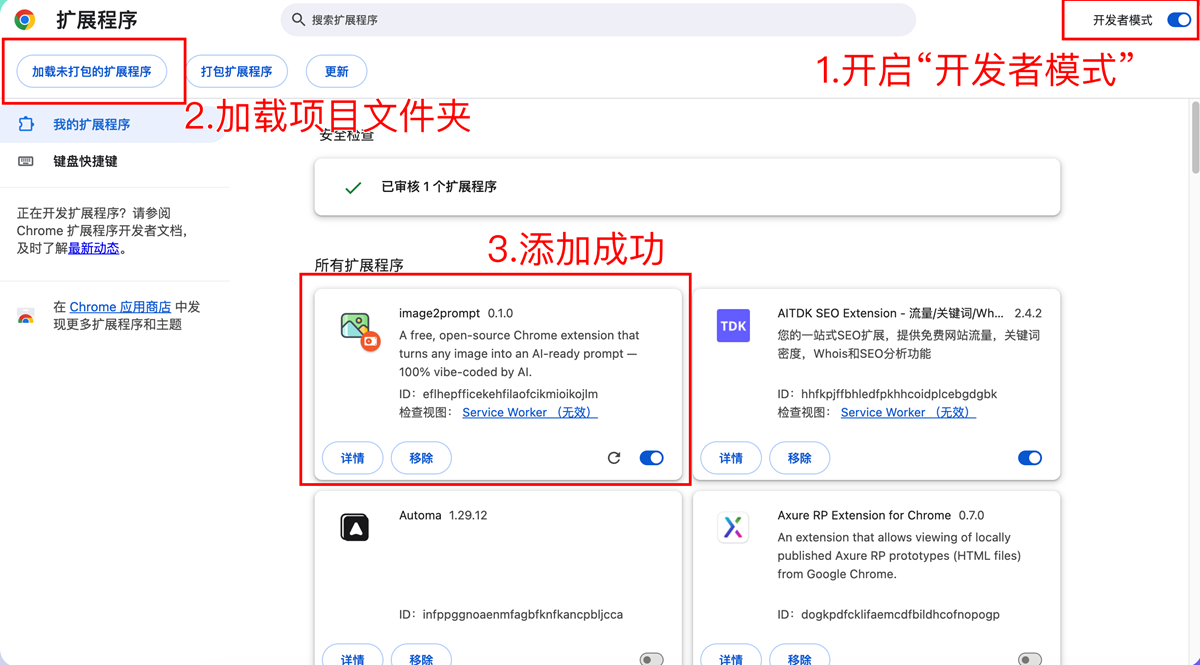The height and width of the screenshot is (665, 1200).
Task: Click the search magnifier icon
Action: point(298,19)
